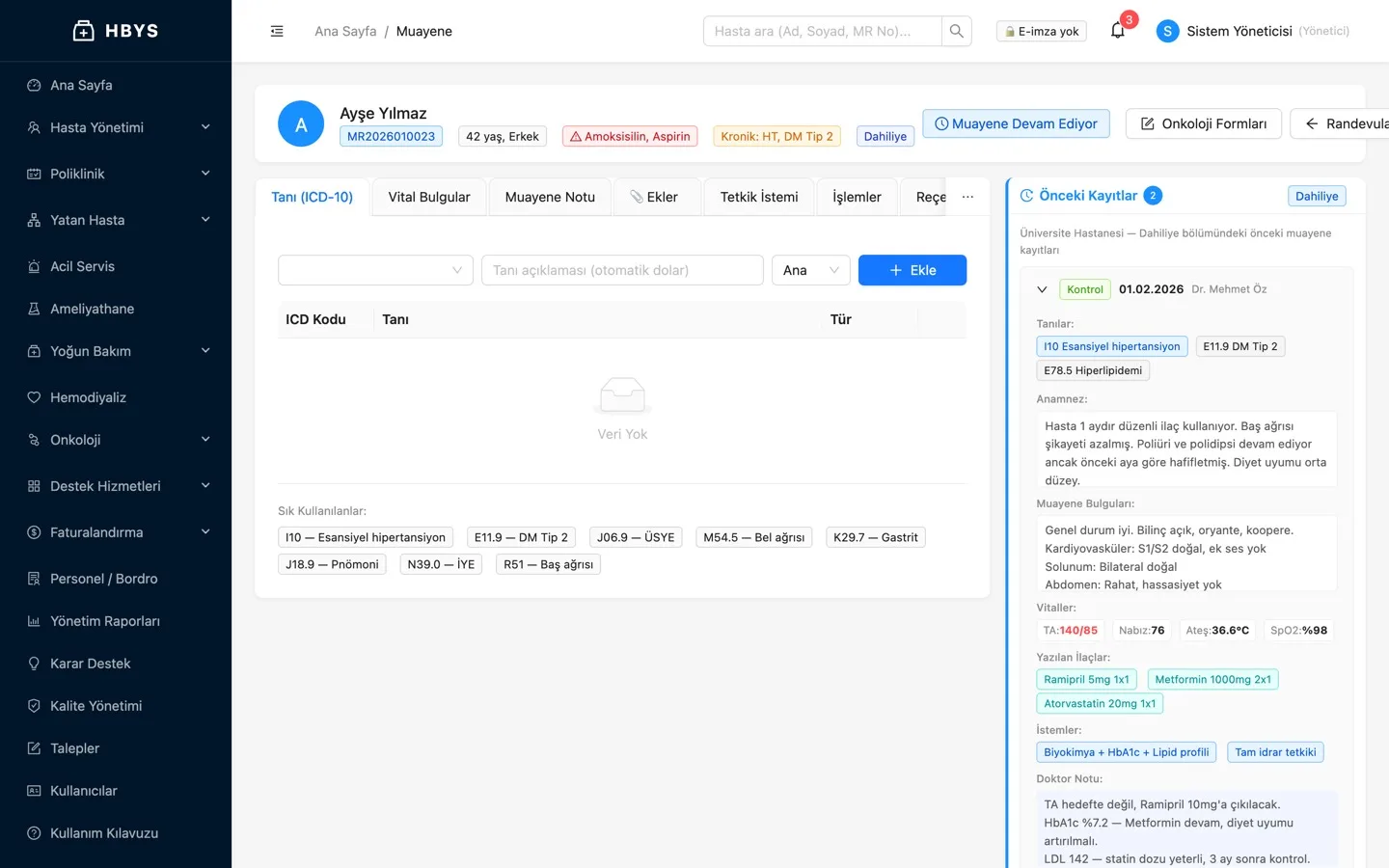The height and width of the screenshot is (868, 1389).
Task: Collapse the 01.02.2026 Kontrol record
Action: tap(1042, 289)
